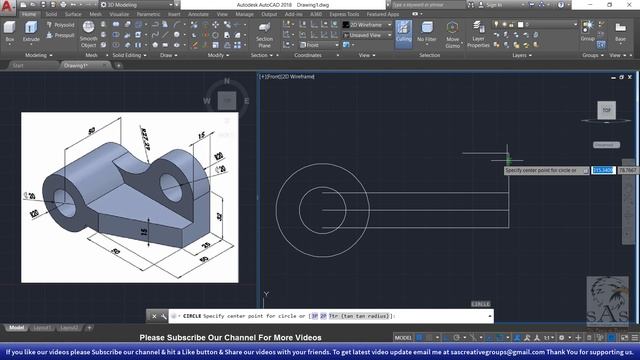
Task: Toggle MODEL space button in status bar
Action: pyautogui.click(x=403, y=338)
